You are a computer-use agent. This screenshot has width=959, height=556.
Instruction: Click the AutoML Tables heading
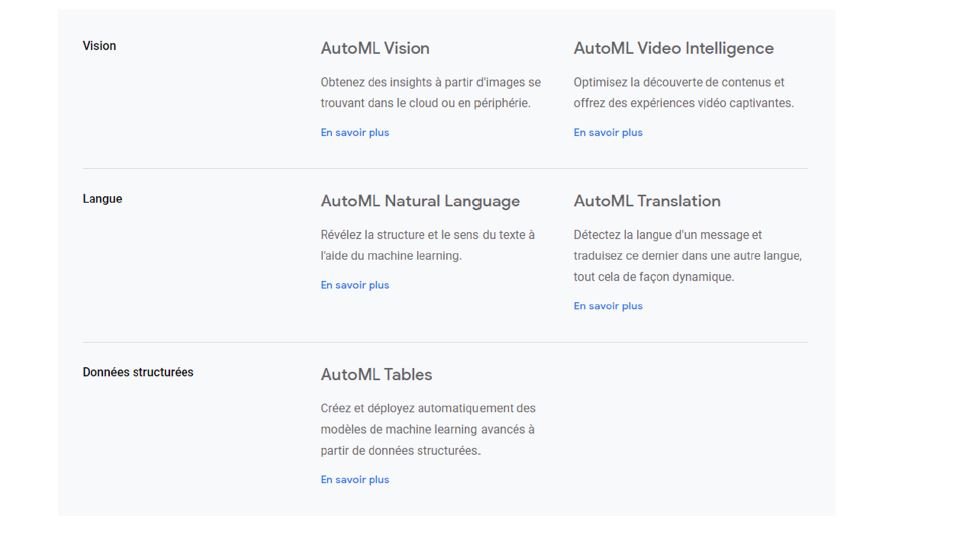pos(376,374)
